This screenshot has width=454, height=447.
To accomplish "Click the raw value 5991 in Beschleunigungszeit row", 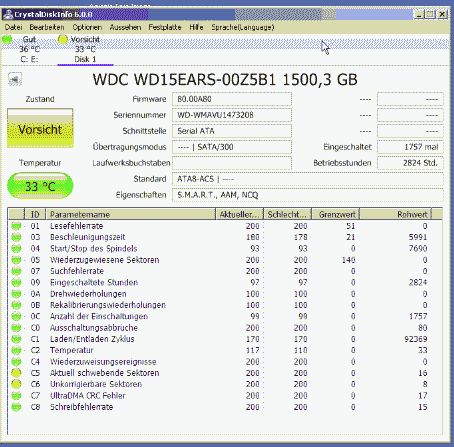I will click(418, 237).
